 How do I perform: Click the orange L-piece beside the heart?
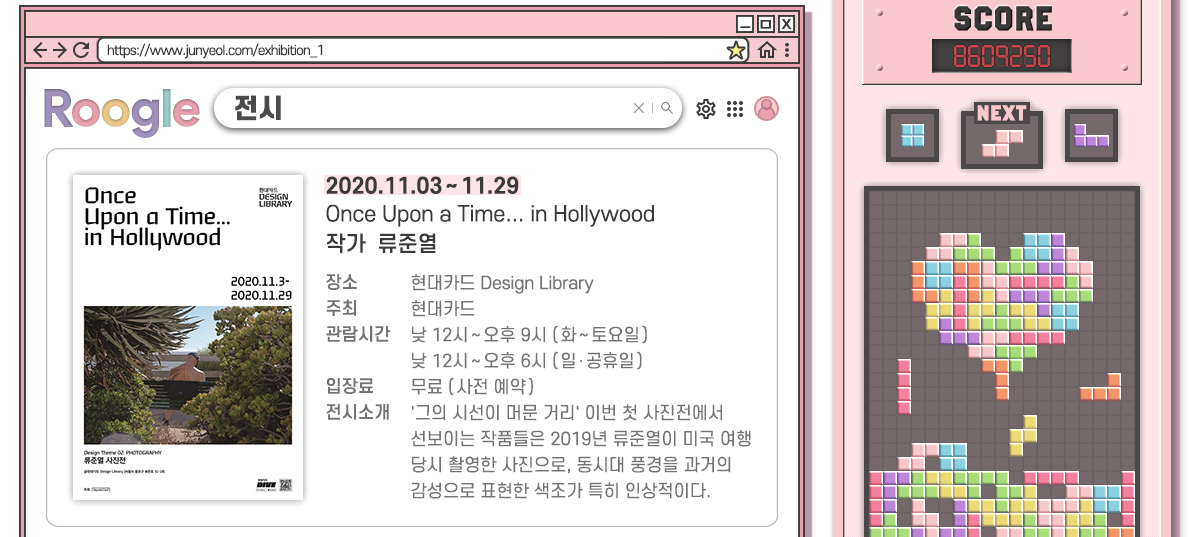1100,386
